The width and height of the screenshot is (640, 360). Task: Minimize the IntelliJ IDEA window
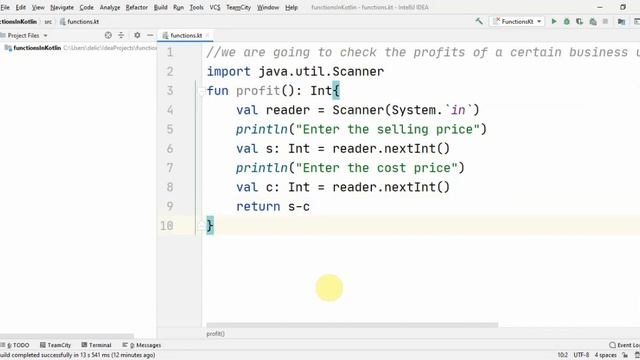click(x=600, y=7)
